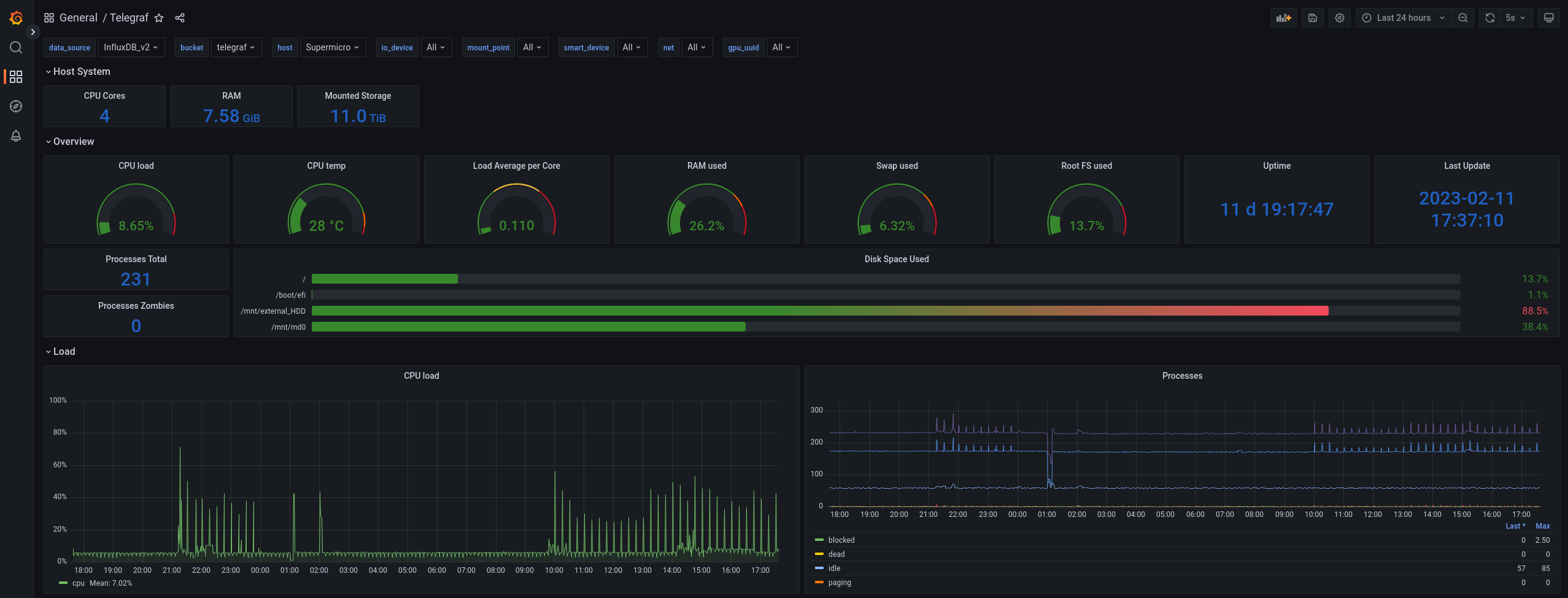
Task: Open dashboard settings gear
Action: 1340,18
